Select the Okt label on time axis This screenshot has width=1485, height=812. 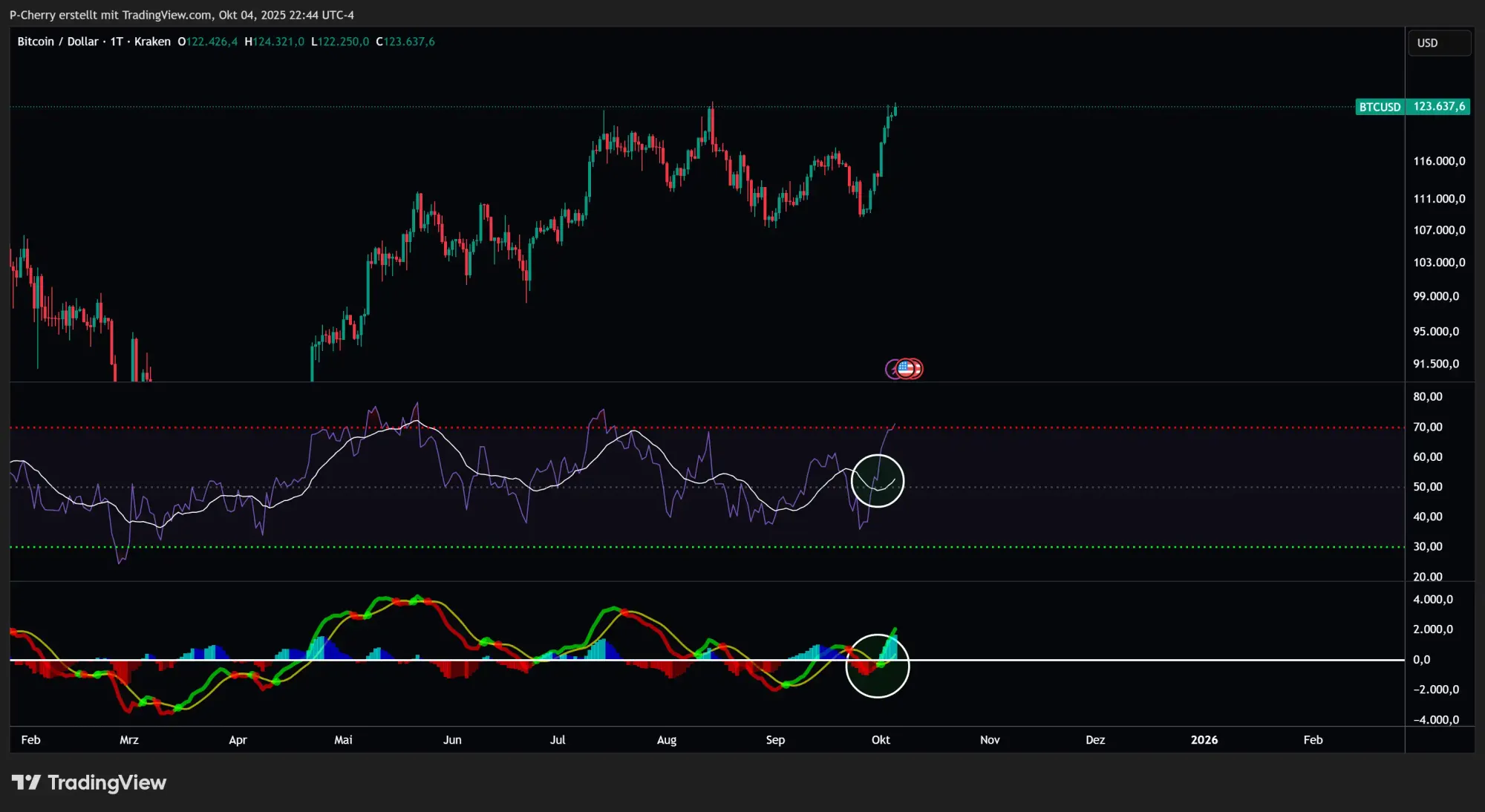click(x=881, y=740)
